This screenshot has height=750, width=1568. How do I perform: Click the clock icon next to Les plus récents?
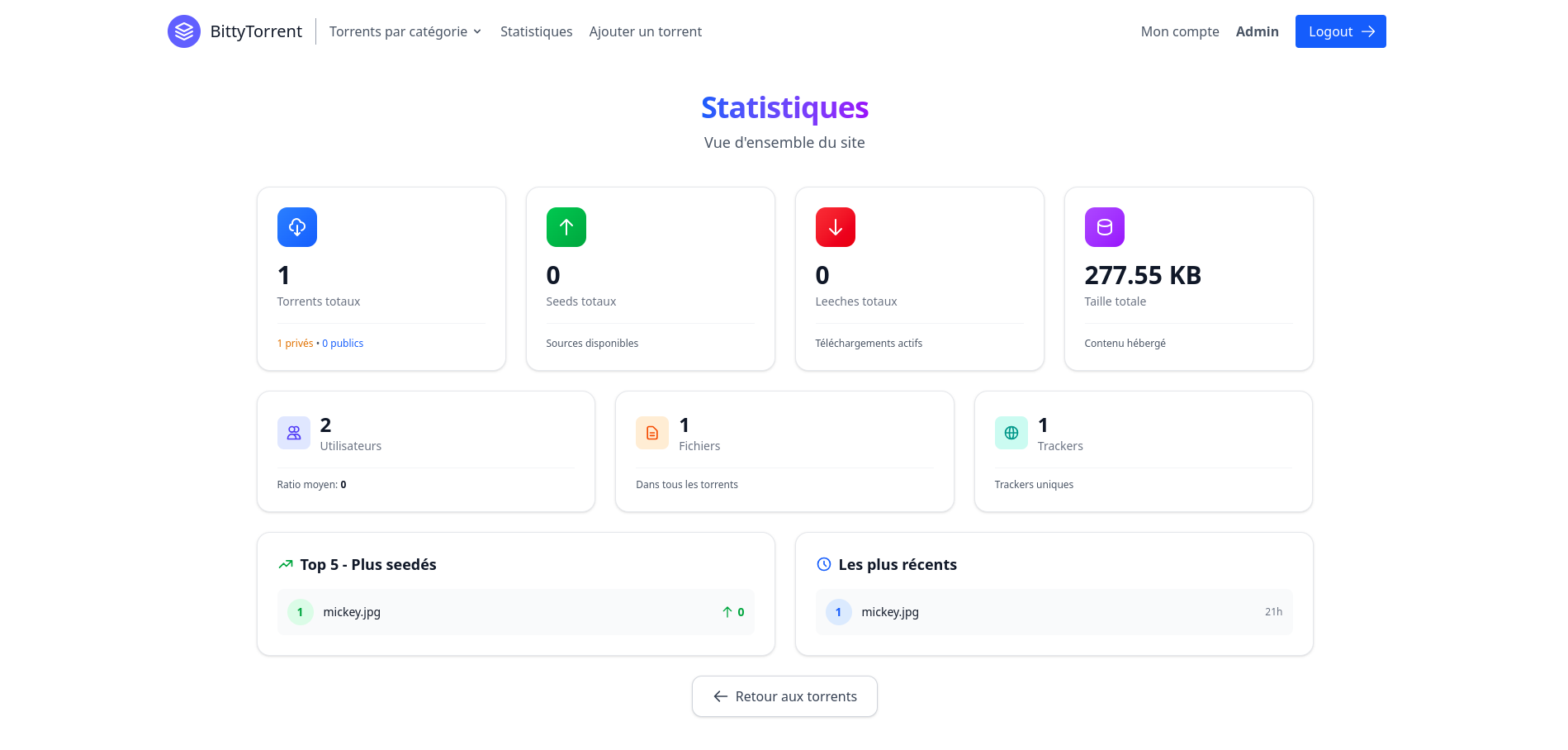pyautogui.click(x=824, y=564)
